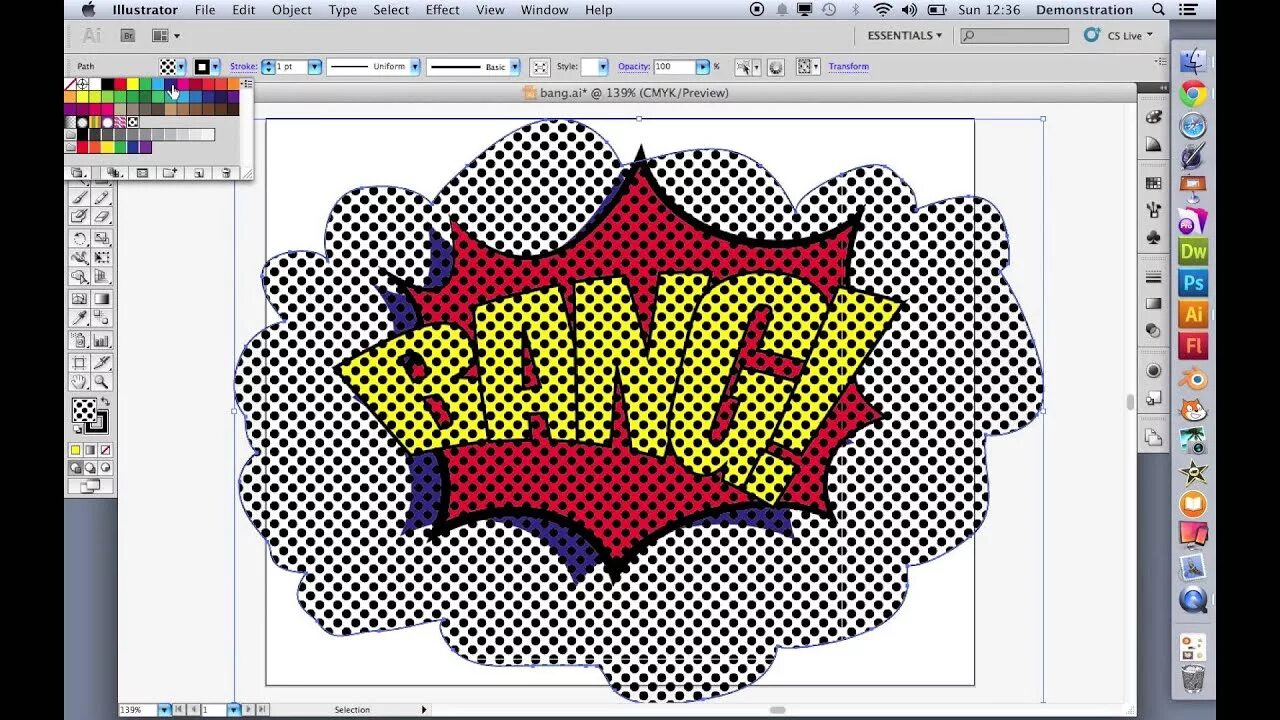
Task: Open the zoom level dropdown
Action: point(164,709)
